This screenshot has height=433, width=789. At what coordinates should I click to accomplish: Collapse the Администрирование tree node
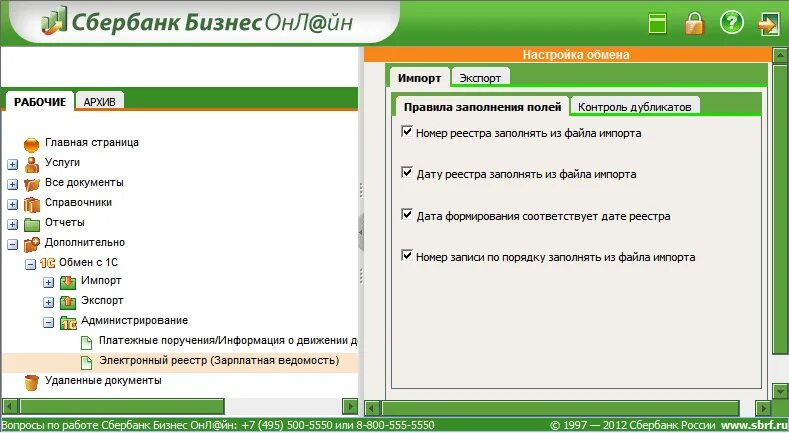click(x=48, y=323)
